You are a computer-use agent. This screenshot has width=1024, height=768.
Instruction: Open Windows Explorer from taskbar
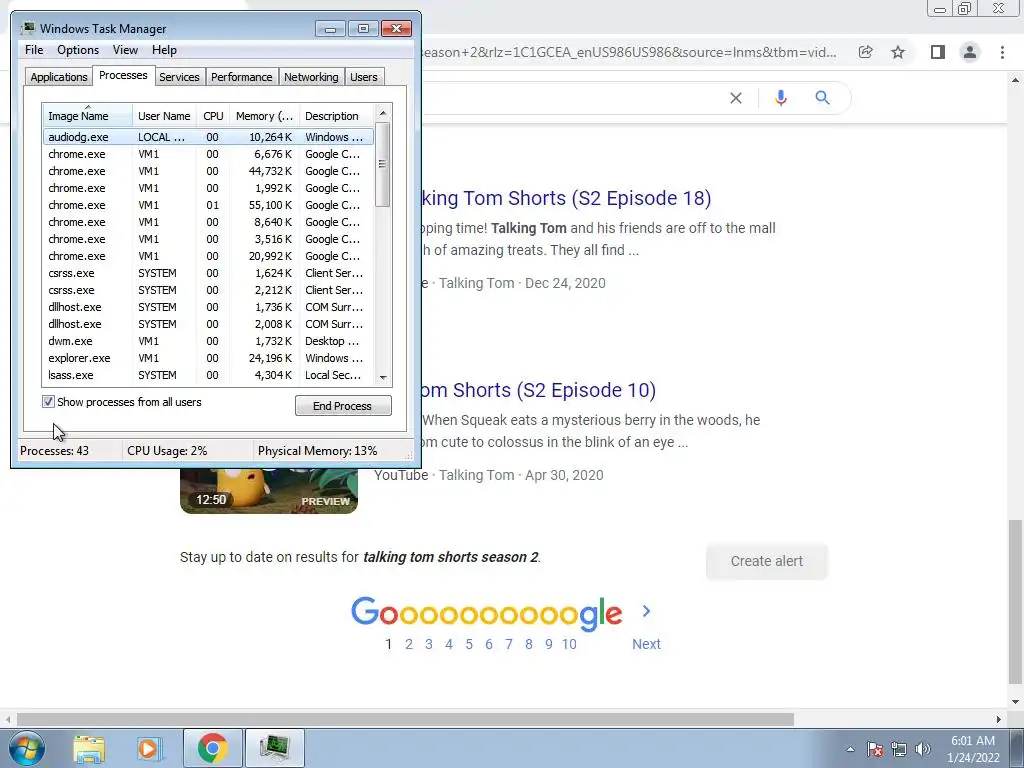coord(89,748)
